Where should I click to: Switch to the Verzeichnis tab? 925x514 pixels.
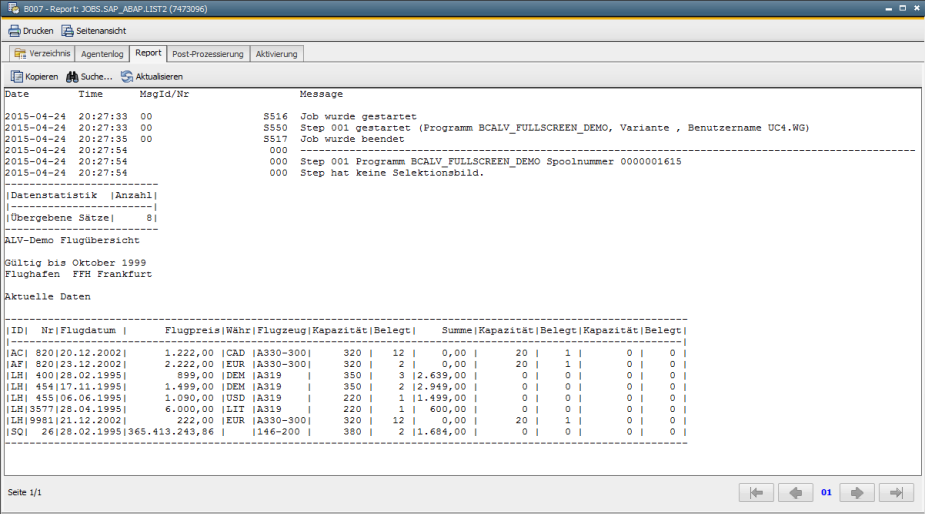click(x=41, y=53)
